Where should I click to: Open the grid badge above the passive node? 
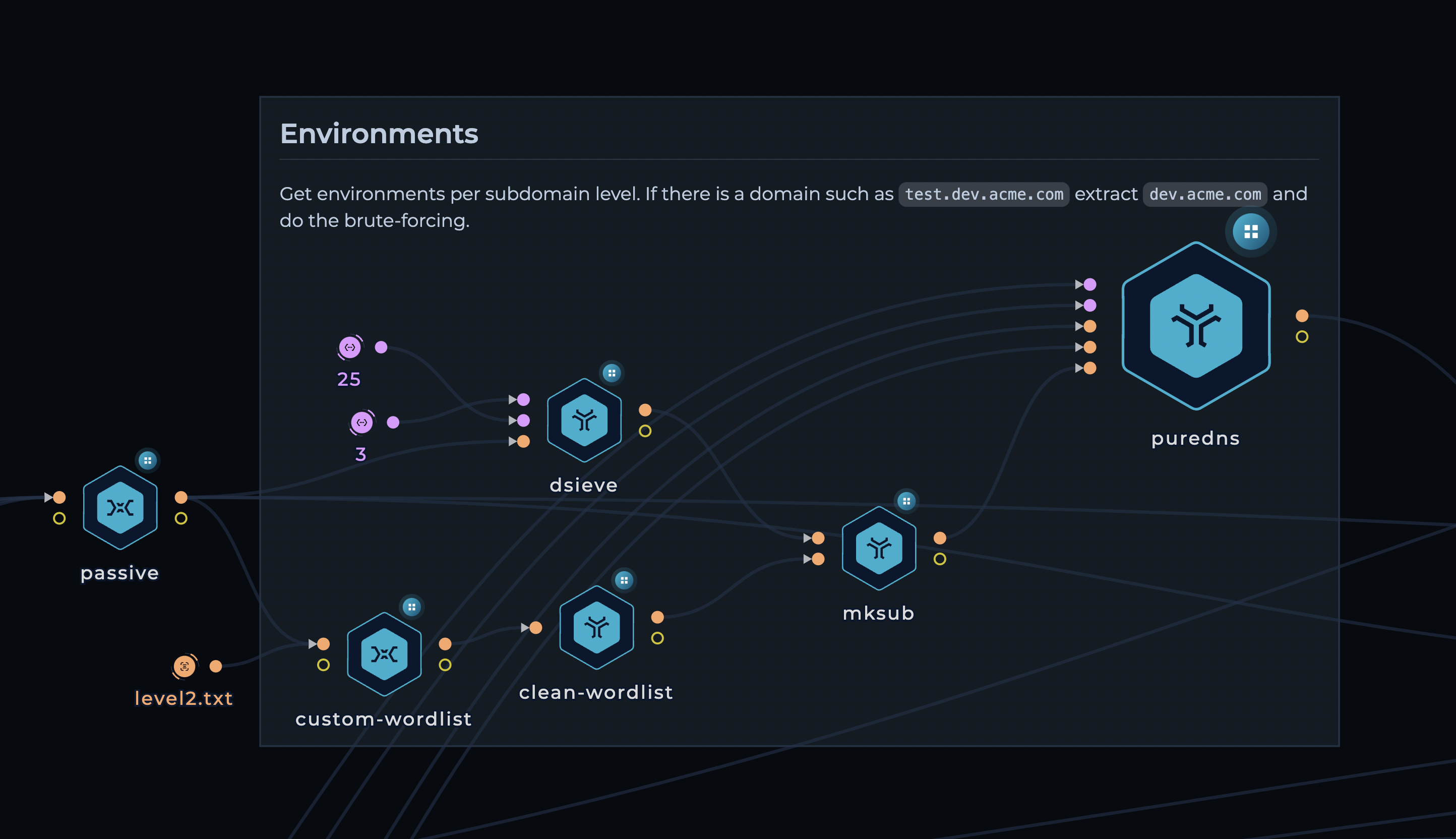148,460
